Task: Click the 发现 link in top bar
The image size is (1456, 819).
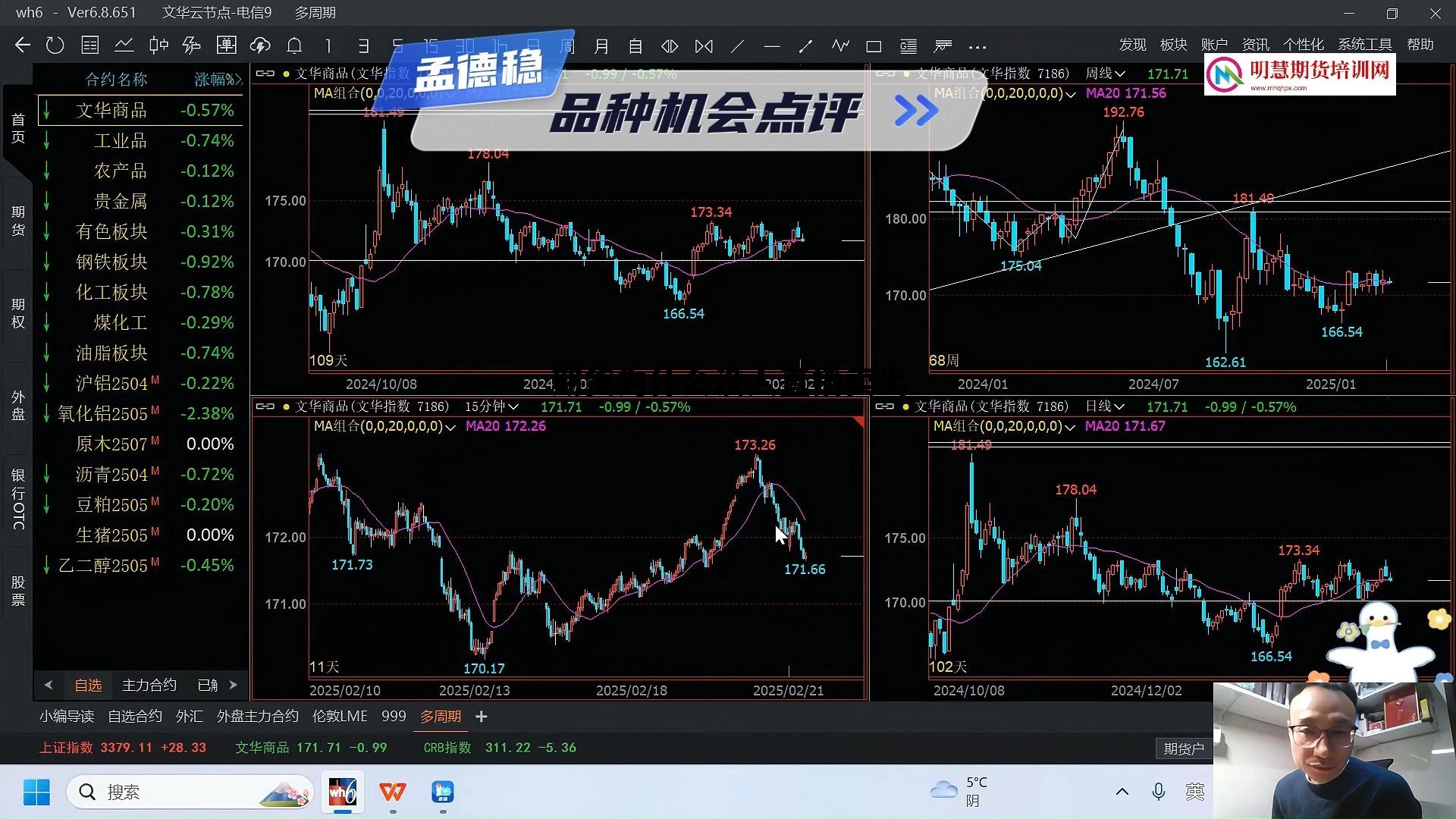Action: click(x=1132, y=44)
